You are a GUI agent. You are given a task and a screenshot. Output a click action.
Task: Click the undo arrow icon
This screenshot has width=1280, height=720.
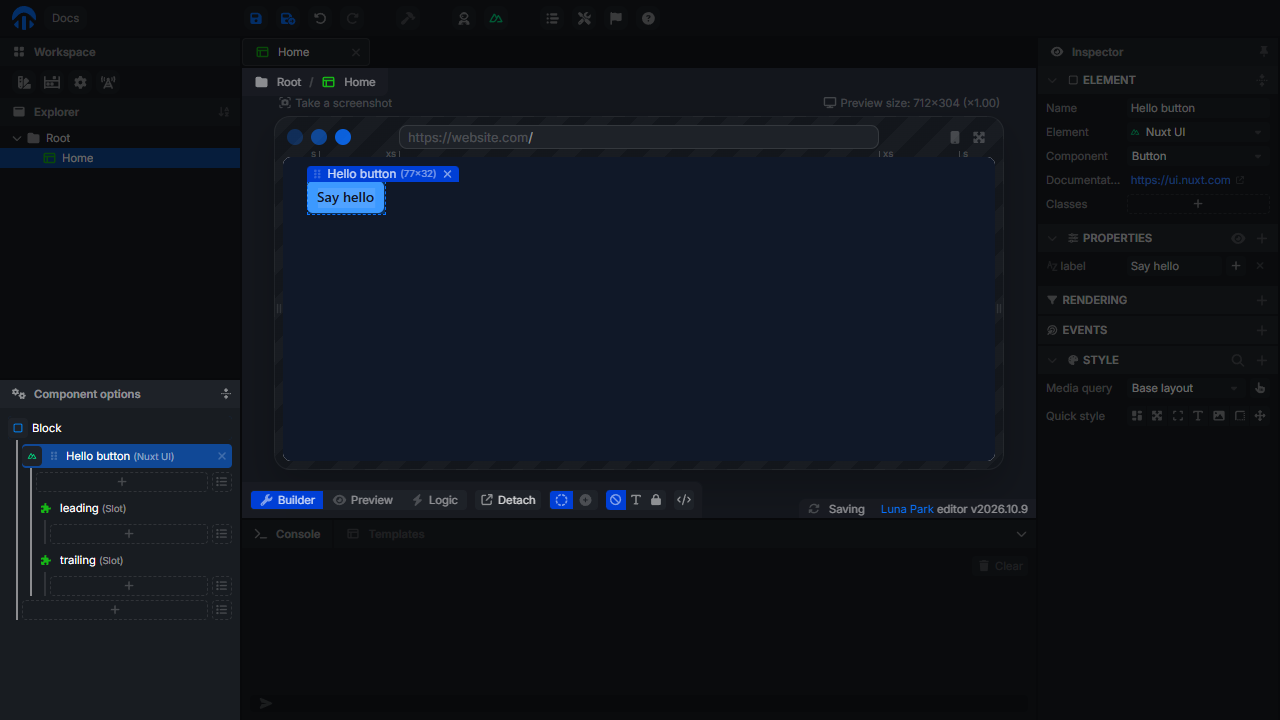320,18
